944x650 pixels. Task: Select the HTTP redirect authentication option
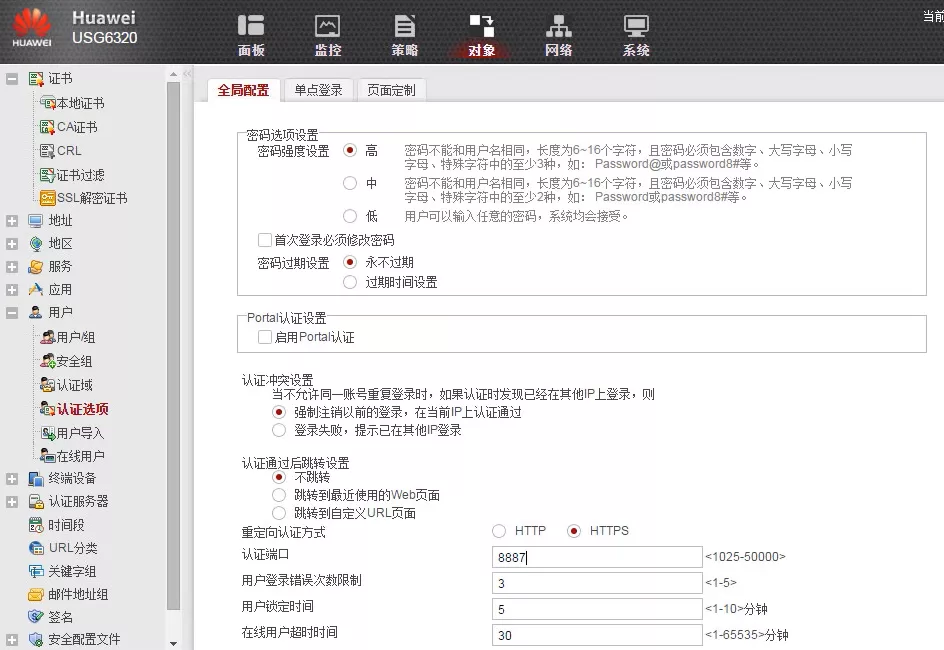coord(500,531)
